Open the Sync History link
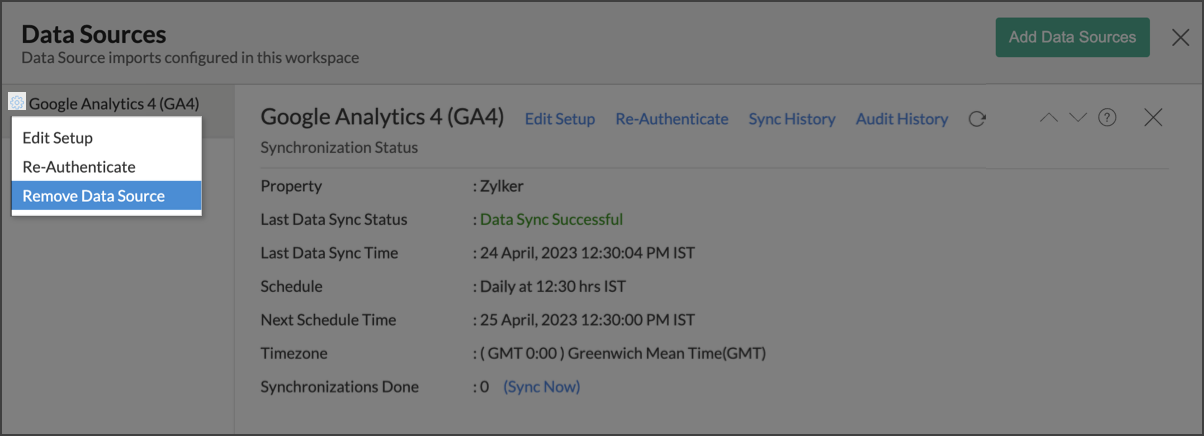Screen dimensions: 1204x436 [792, 119]
